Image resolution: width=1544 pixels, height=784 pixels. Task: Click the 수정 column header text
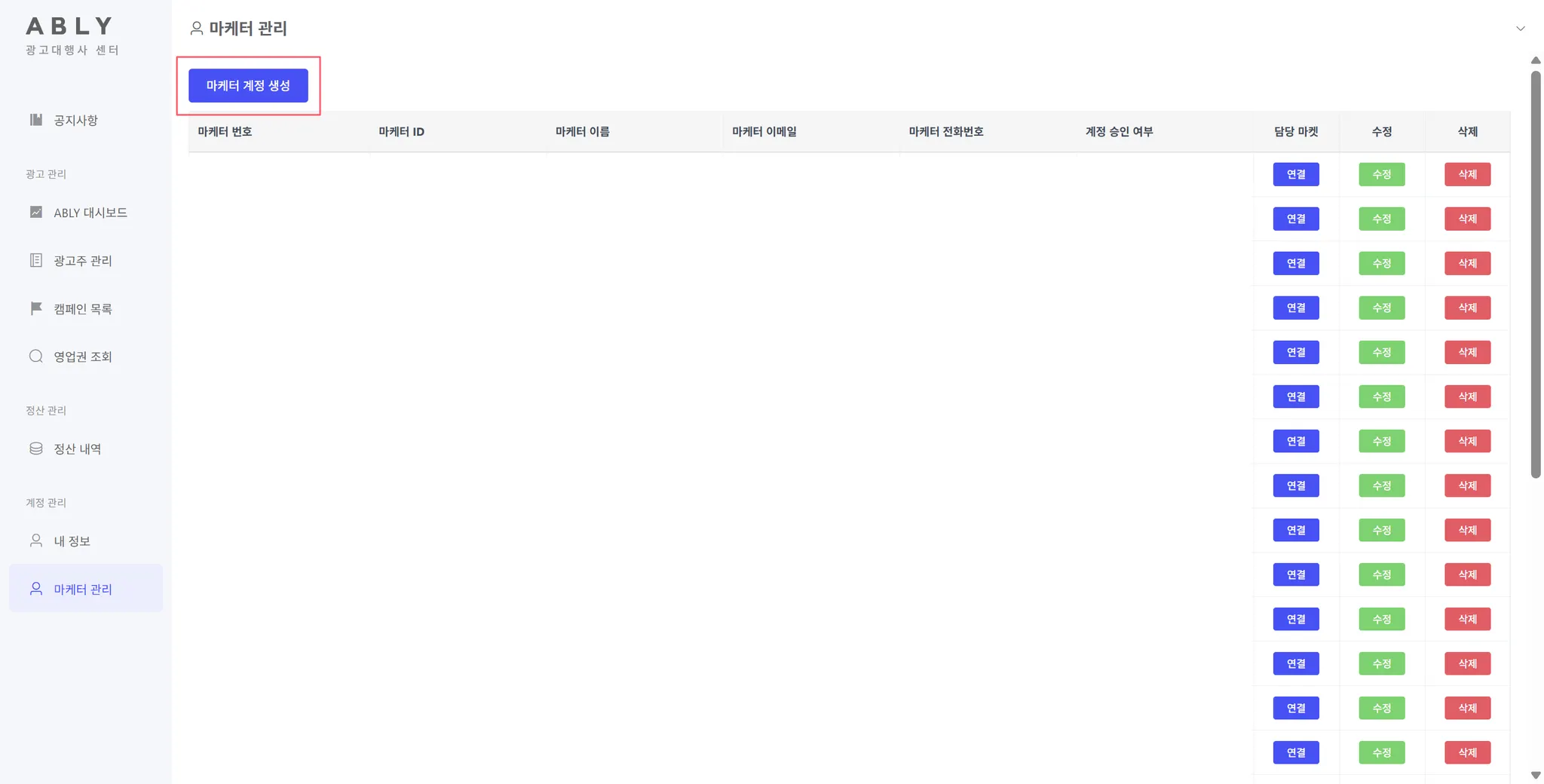1382,131
